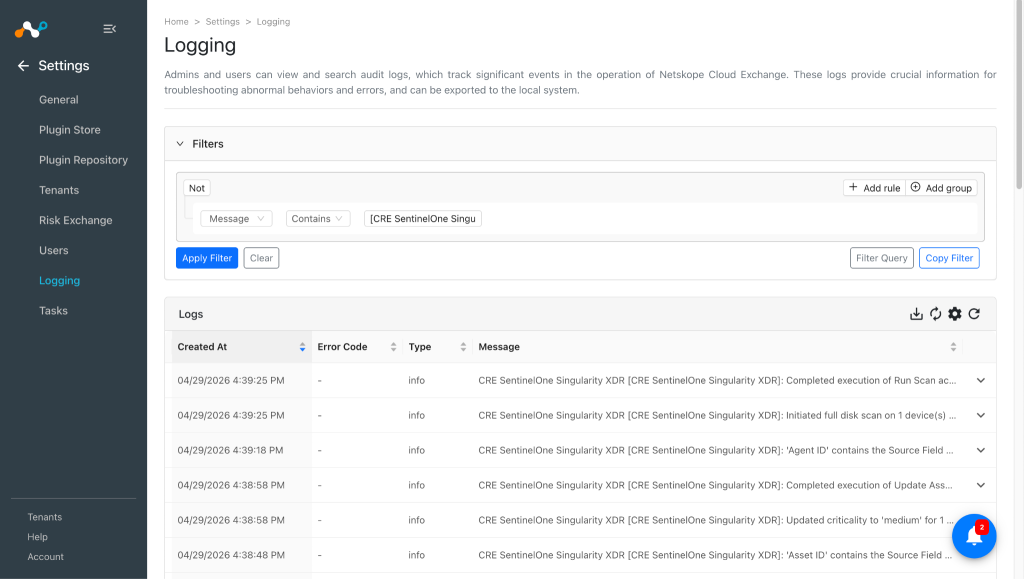Click the Logging breadcrumb text
Image resolution: width=1024 pixels, height=579 pixels.
273,22
